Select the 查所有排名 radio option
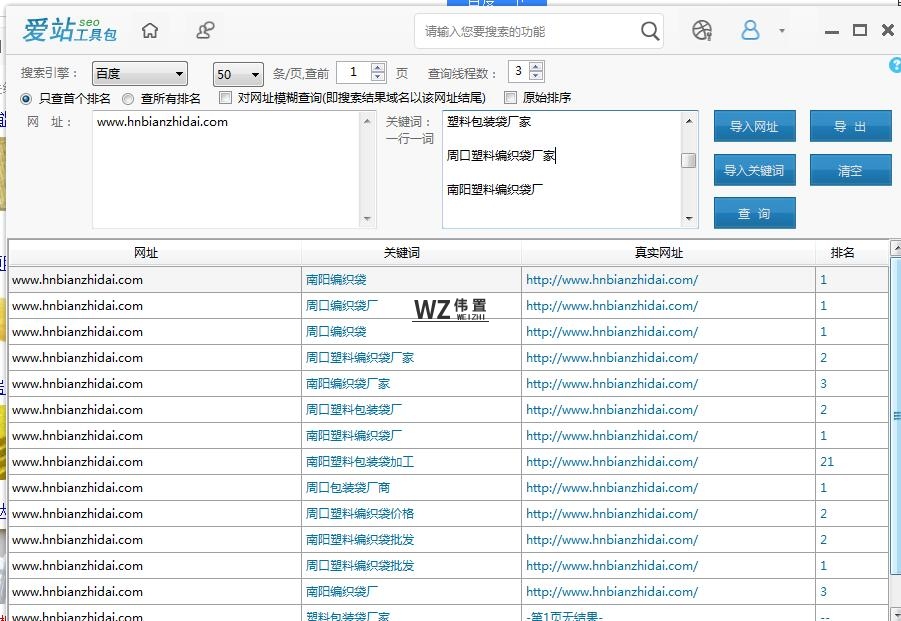This screenshot has width=901, height=621. point(128,98)
